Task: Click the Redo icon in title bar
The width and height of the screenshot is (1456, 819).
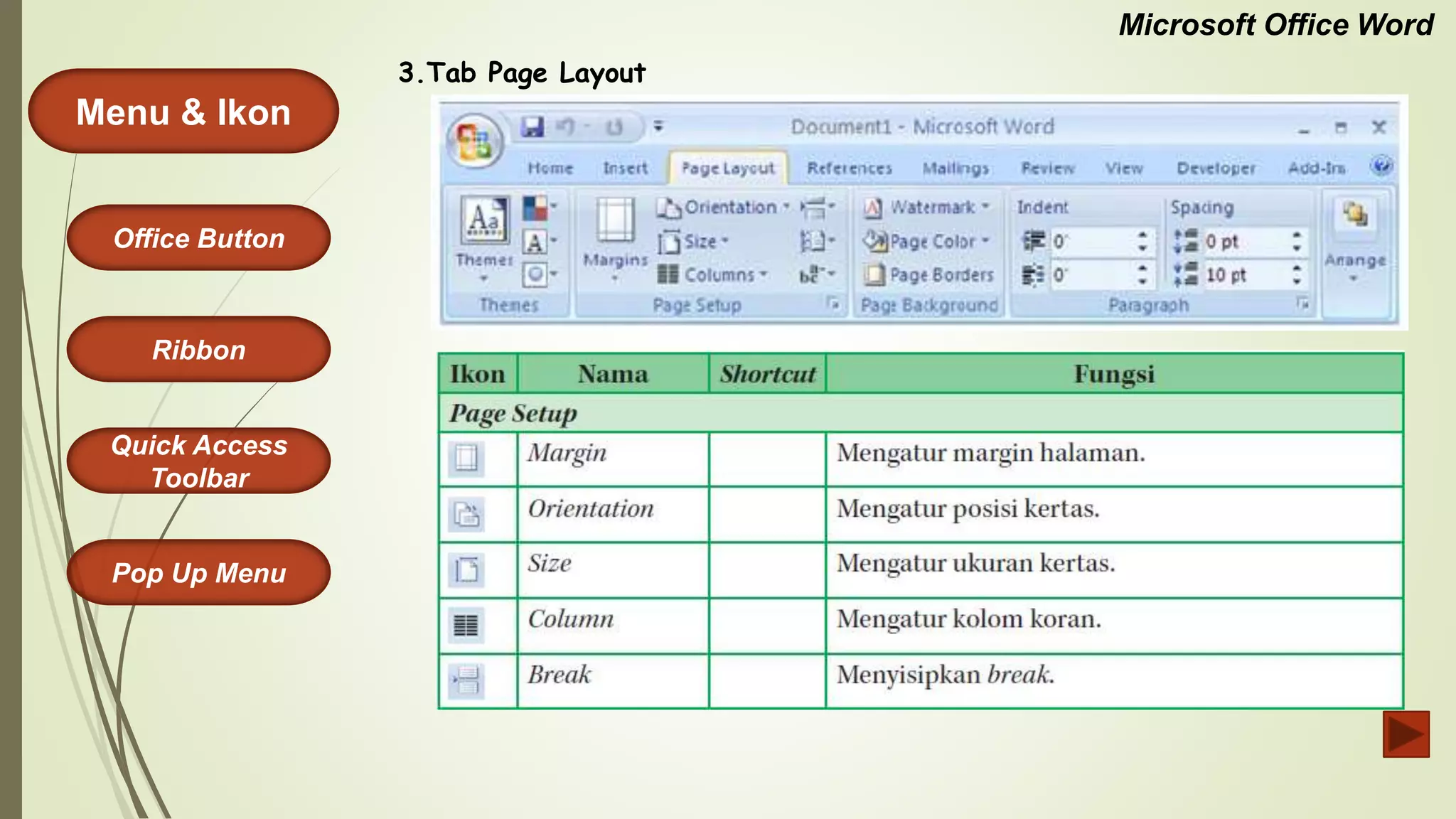Action: 614,128
